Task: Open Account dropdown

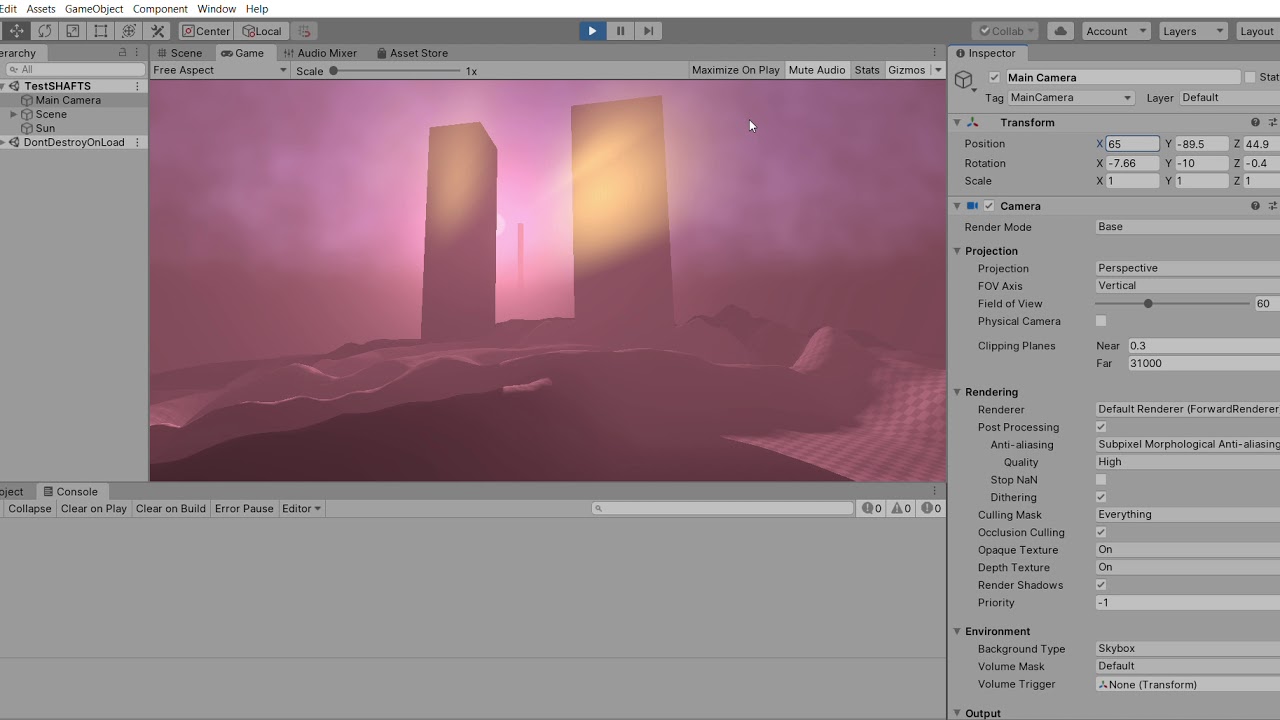Action: [1115, 31]
